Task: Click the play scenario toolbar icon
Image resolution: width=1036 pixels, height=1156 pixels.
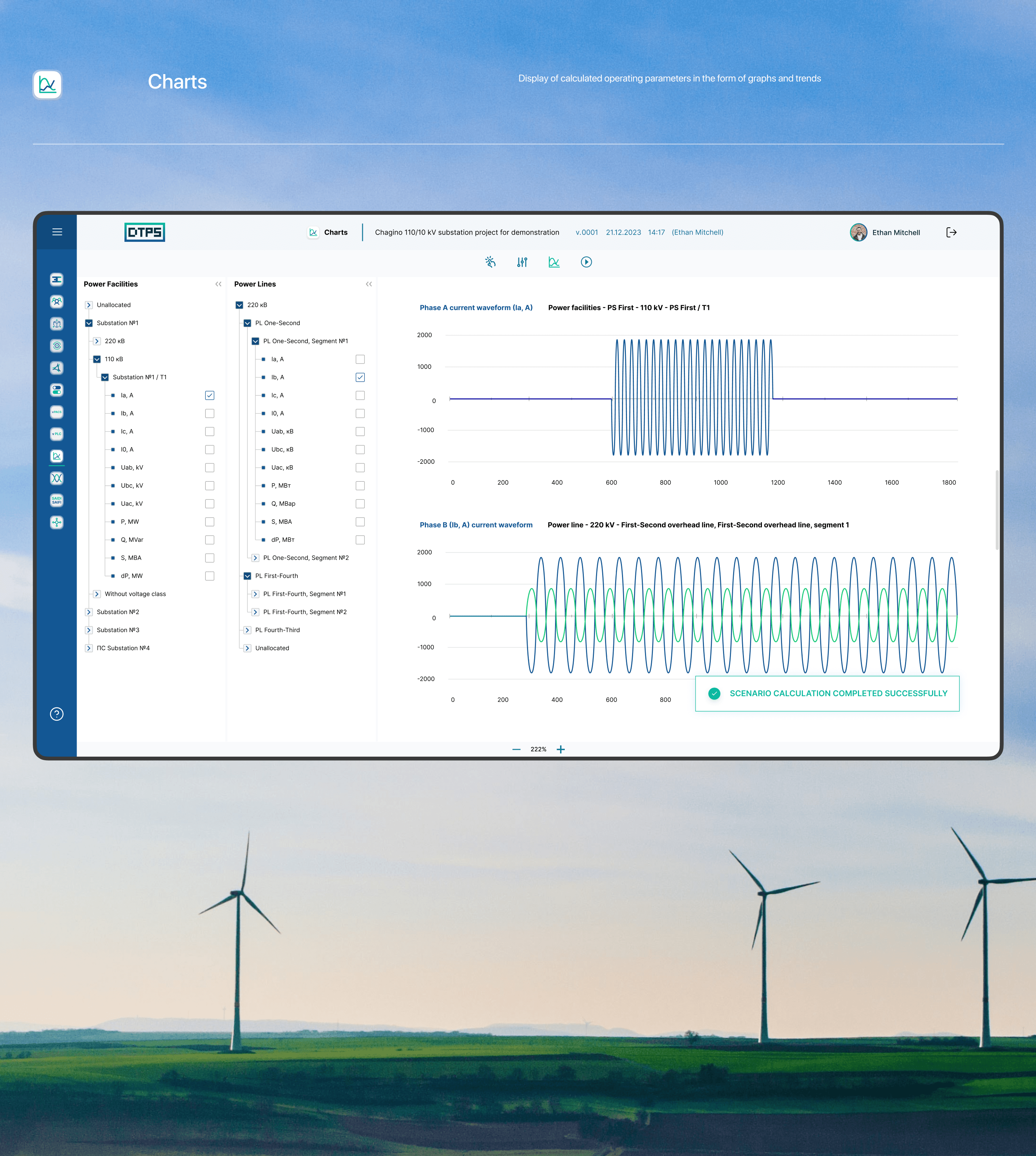Action: pos(586,262)
